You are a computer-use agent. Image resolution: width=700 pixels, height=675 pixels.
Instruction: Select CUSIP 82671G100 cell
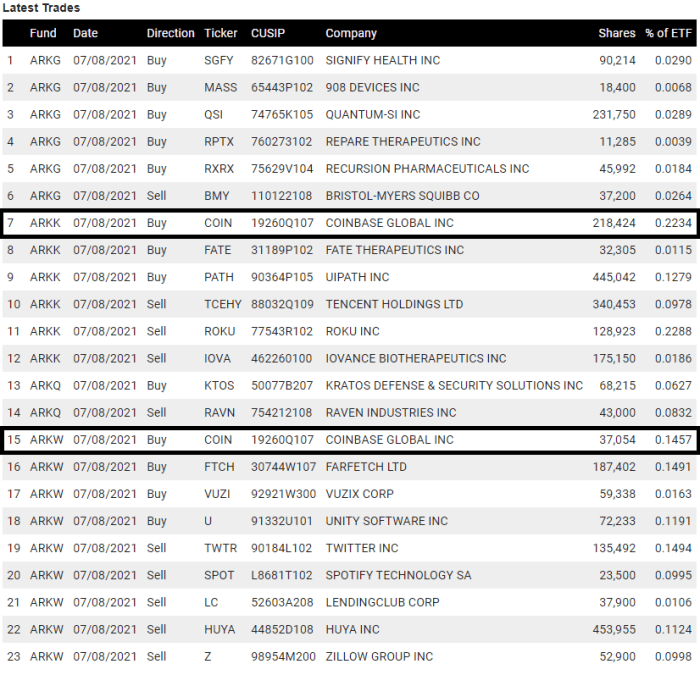(x=282, y=60)
